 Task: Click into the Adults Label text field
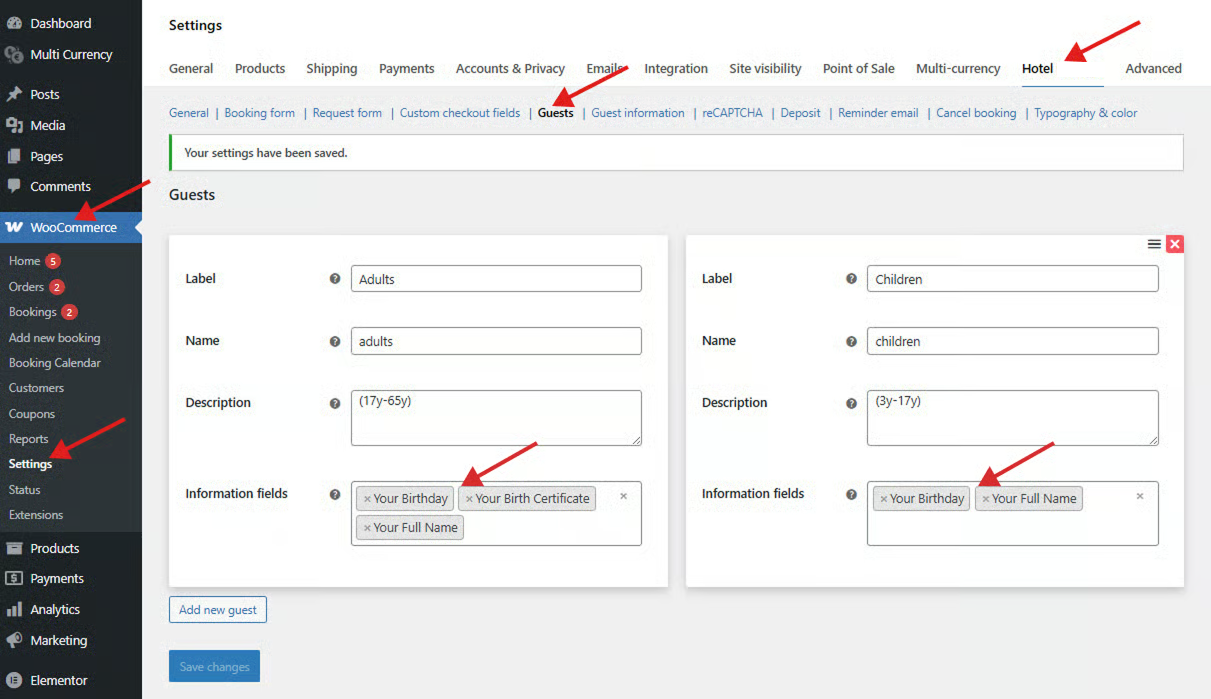point(496,279)
